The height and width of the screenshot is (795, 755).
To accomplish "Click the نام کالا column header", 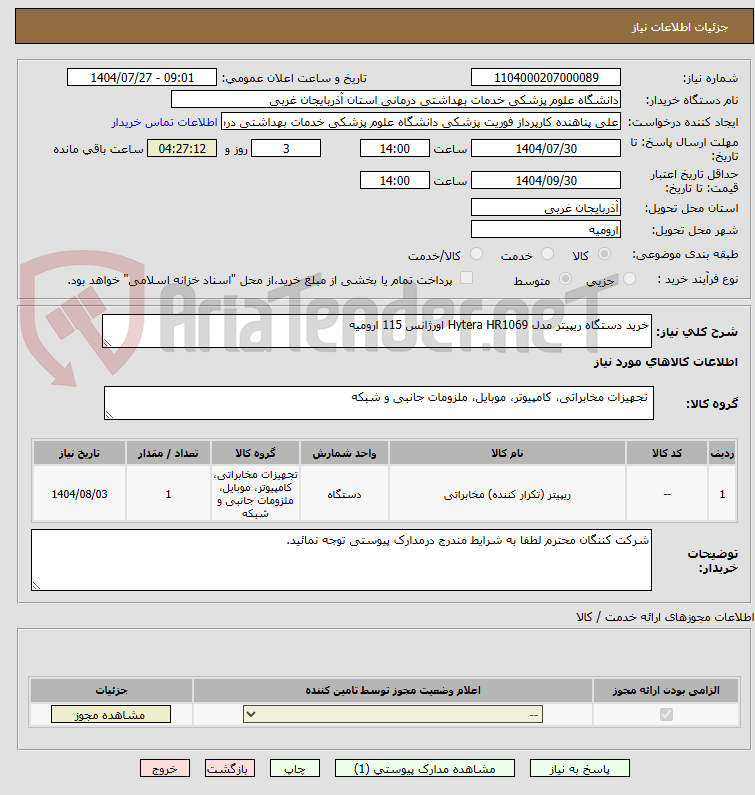I will 507,453.
